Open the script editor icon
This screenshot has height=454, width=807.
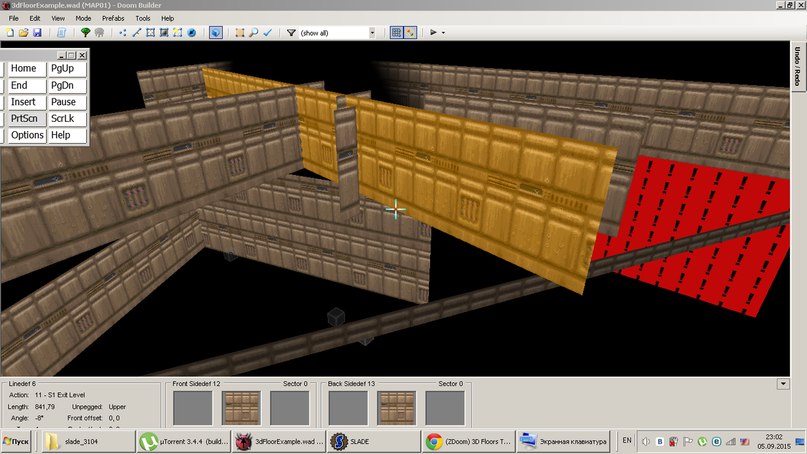click(61, 32)
